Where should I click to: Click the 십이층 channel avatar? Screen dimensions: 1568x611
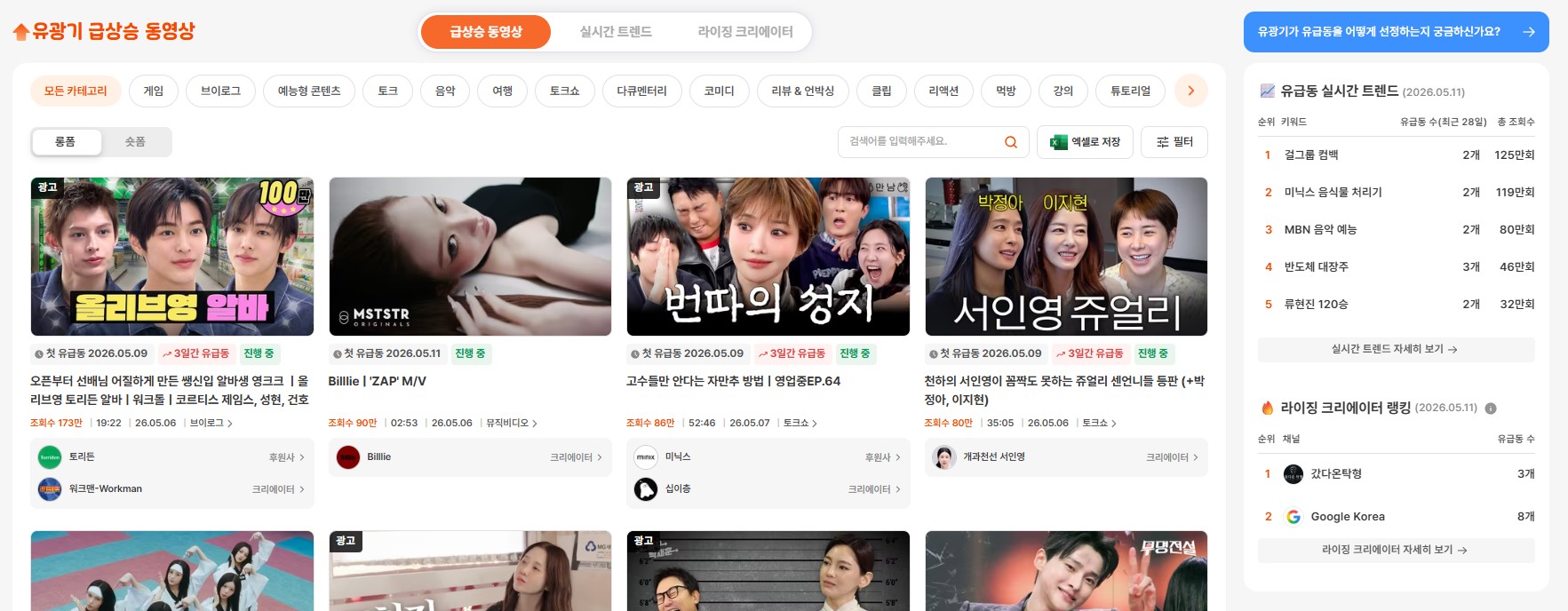click(x=646, y=489)
